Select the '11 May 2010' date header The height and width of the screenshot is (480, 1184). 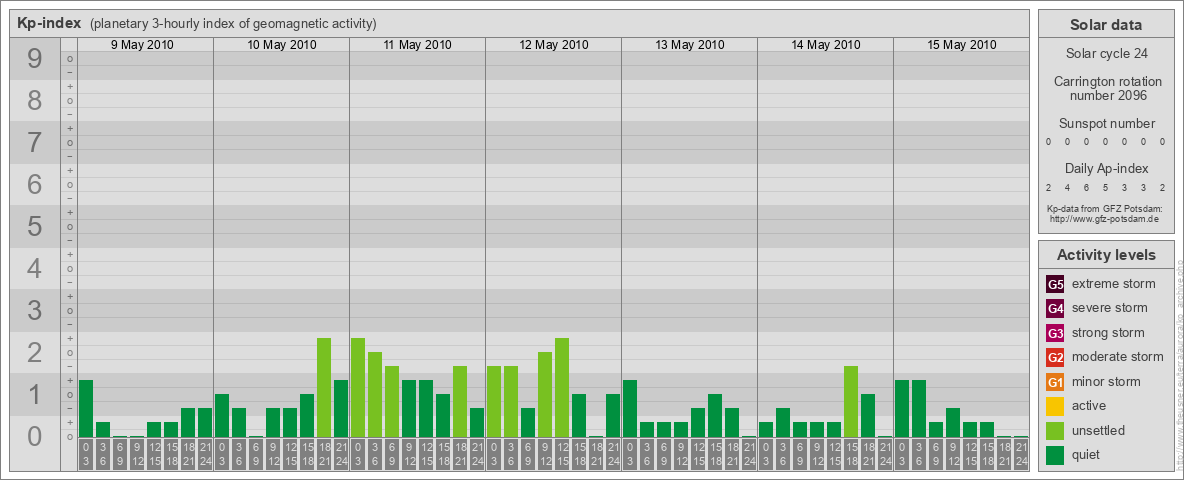click(418, 45)
